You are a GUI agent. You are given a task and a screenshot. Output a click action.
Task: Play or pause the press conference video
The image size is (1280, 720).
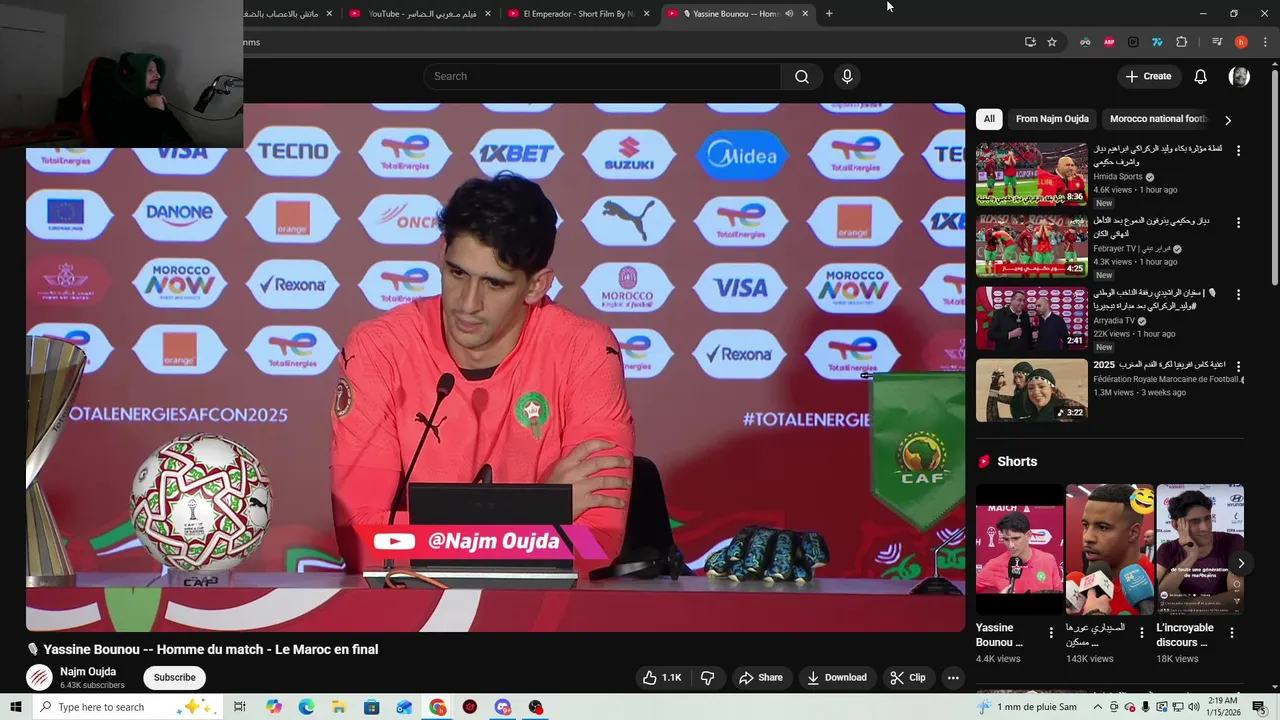[495, 367]
